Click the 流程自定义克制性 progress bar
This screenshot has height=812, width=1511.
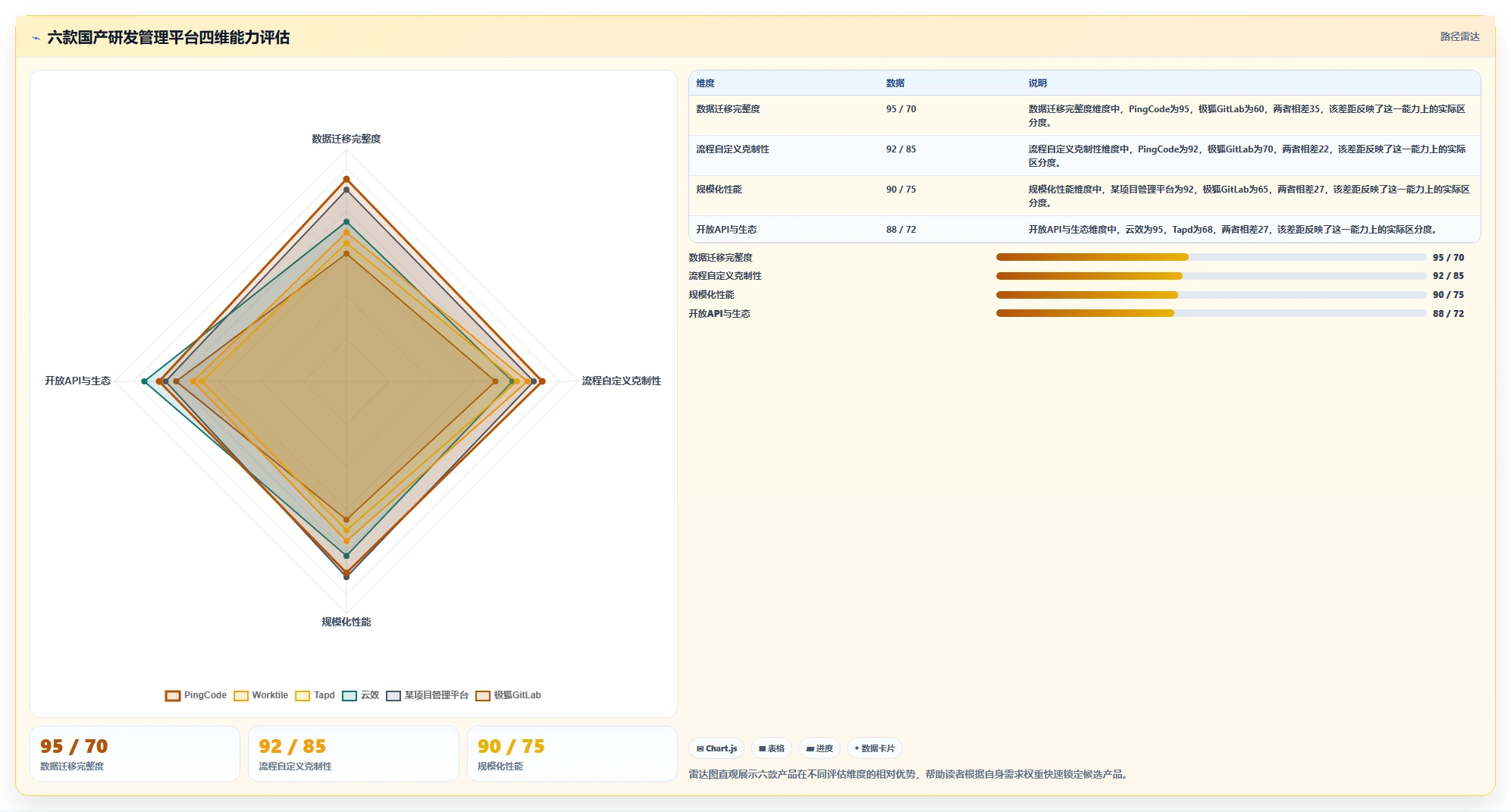click(x=1211, y=276)
